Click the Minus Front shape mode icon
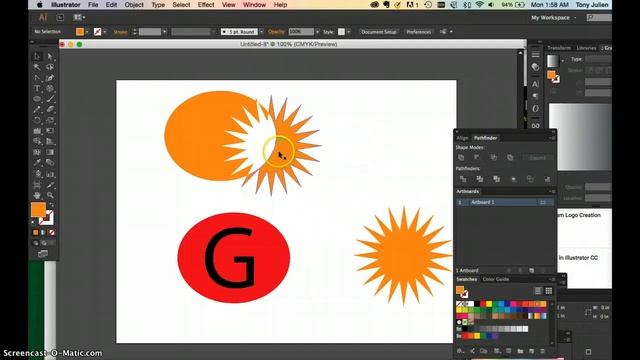The image size is (640, 360). (x=477, y=158)
